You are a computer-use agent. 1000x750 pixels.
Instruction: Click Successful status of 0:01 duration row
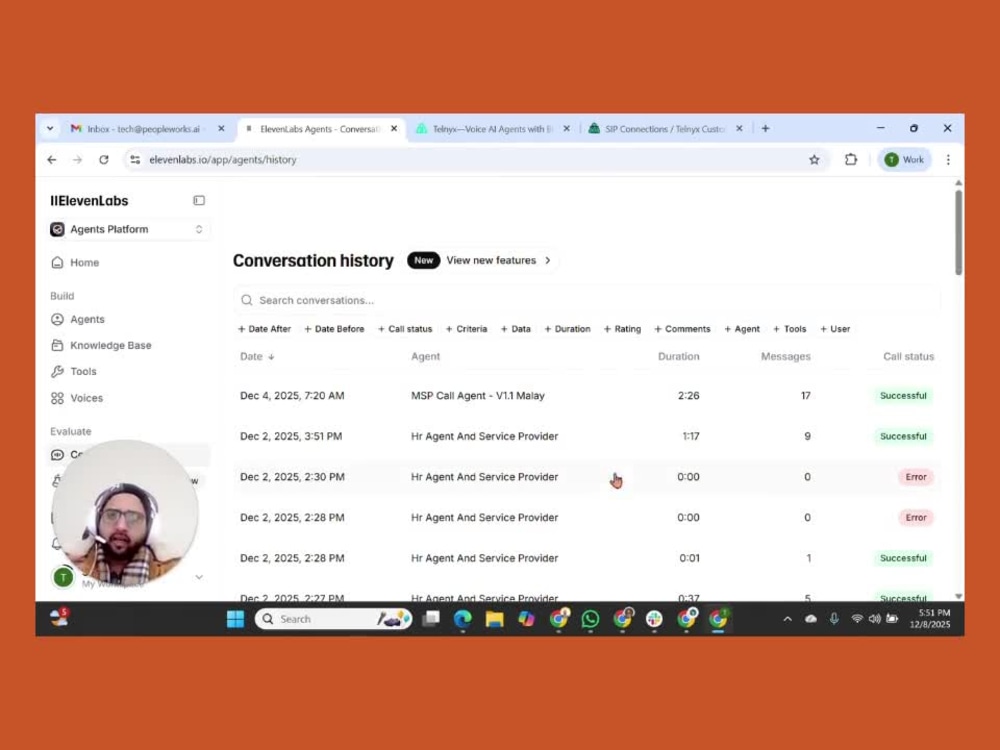click(903, 559)
